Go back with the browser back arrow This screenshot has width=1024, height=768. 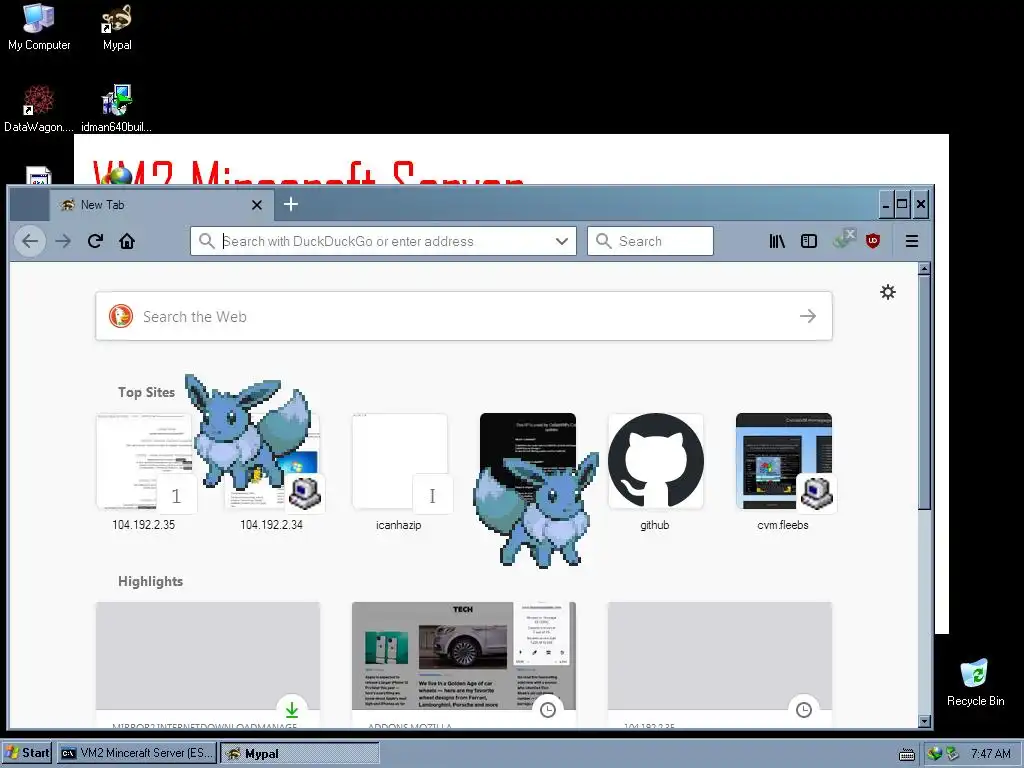pyautogui.click(x=30, y=241)
